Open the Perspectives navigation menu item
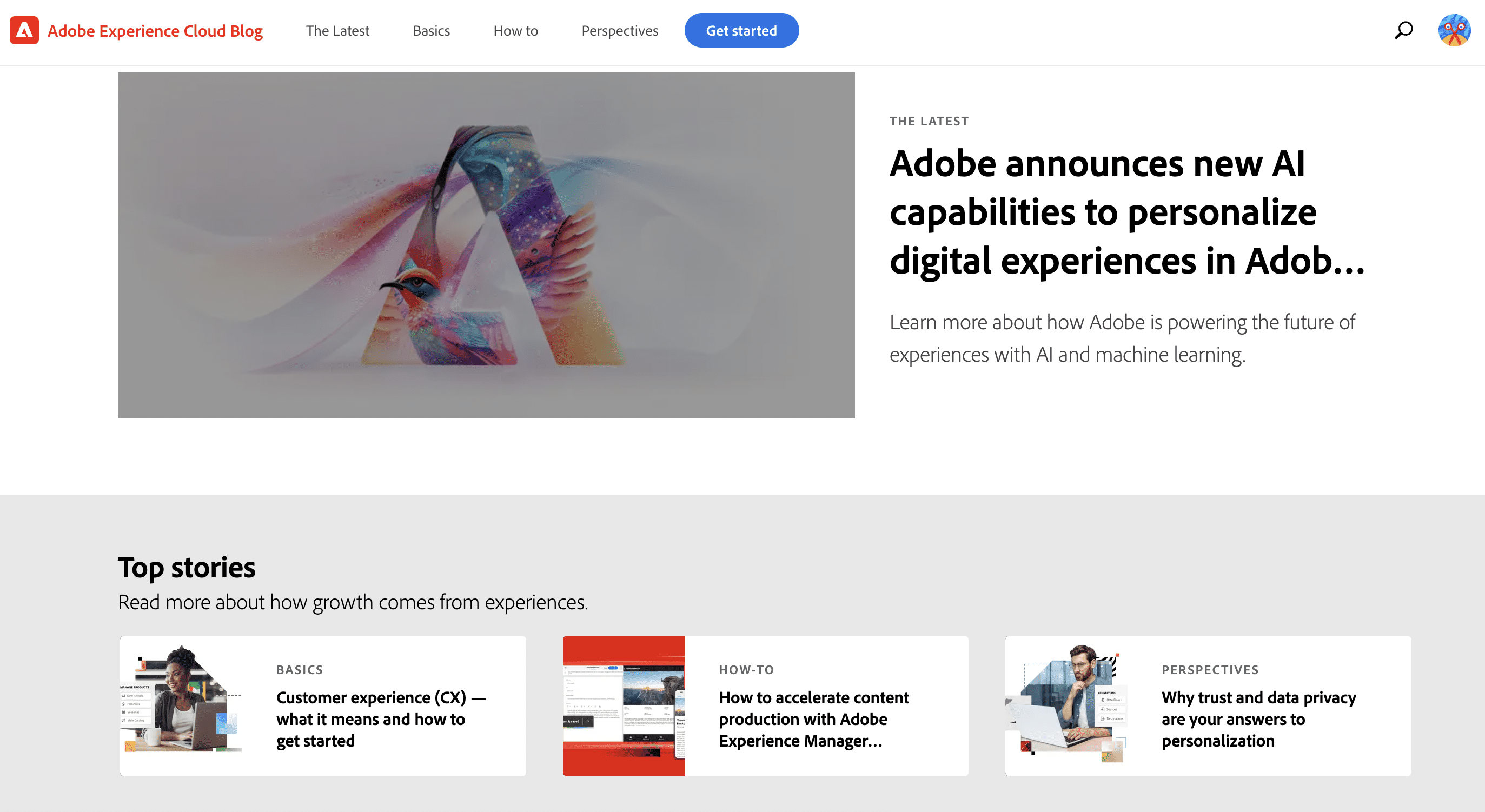This screenshot has height=812, width=1485. (620, 30)
